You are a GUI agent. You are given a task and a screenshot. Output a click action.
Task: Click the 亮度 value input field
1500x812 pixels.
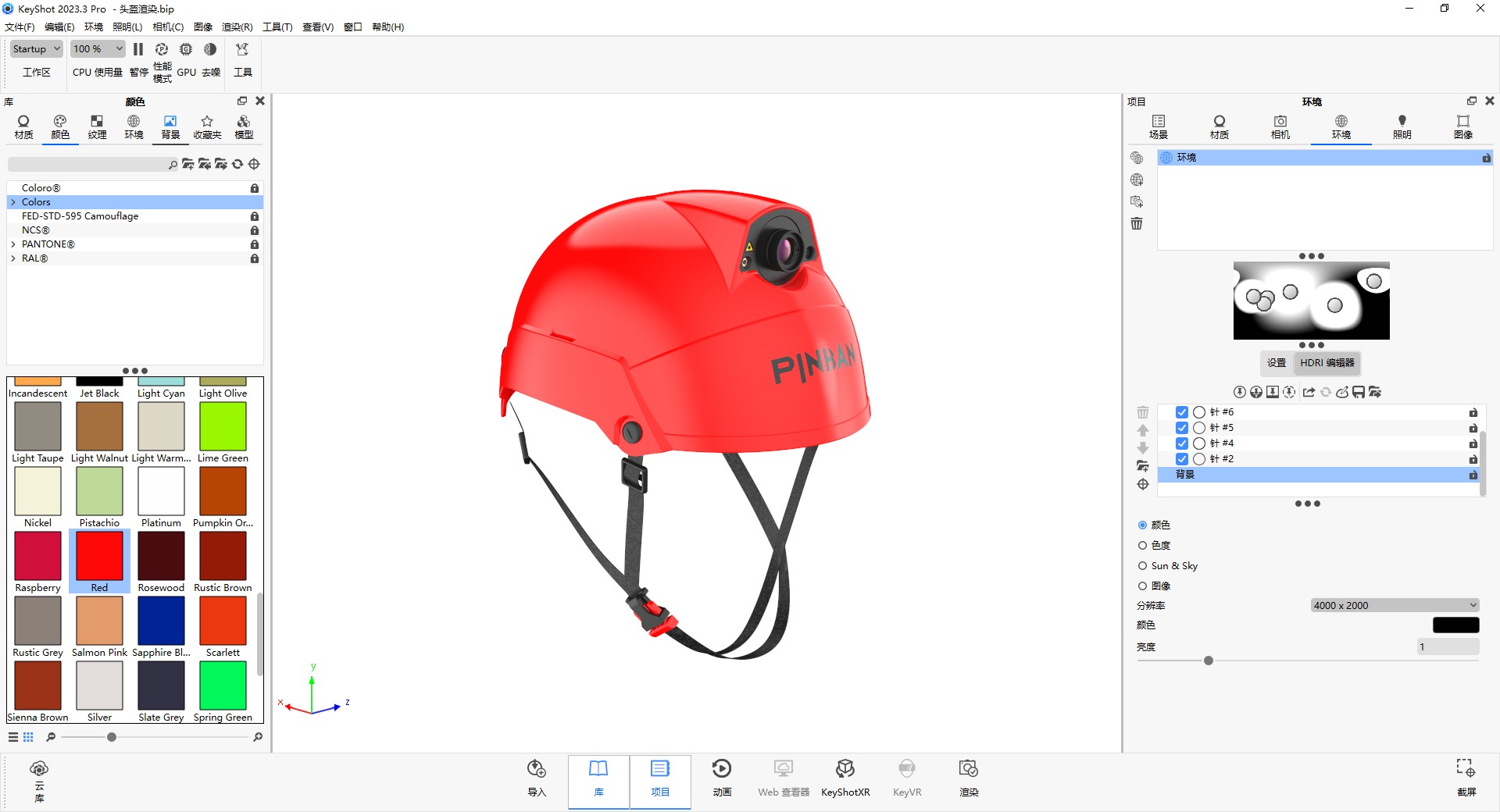[x=1448, y=647]
